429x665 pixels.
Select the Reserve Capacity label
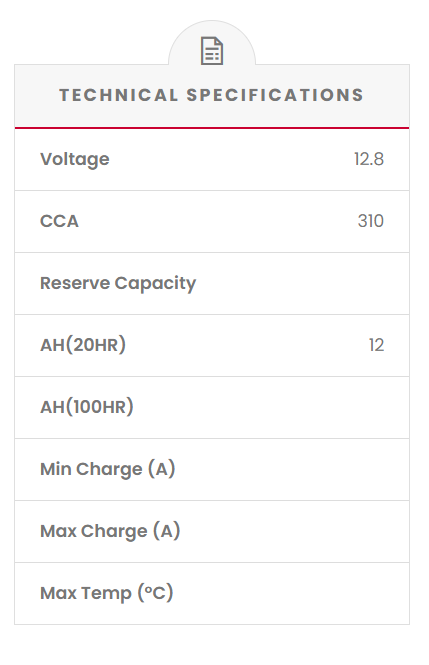pyautogui.click(x=118, y=283)
